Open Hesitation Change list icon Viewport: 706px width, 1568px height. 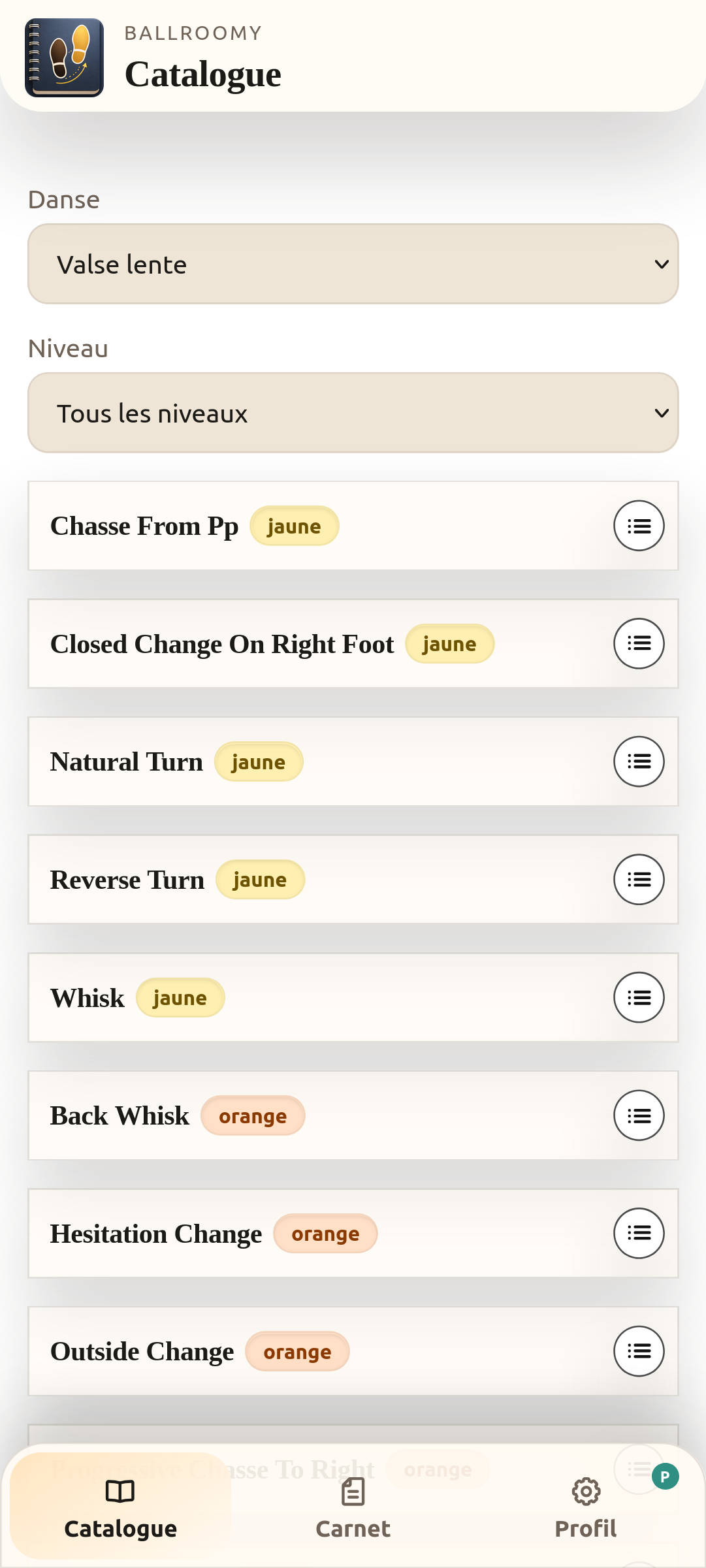click(639, 1234)
